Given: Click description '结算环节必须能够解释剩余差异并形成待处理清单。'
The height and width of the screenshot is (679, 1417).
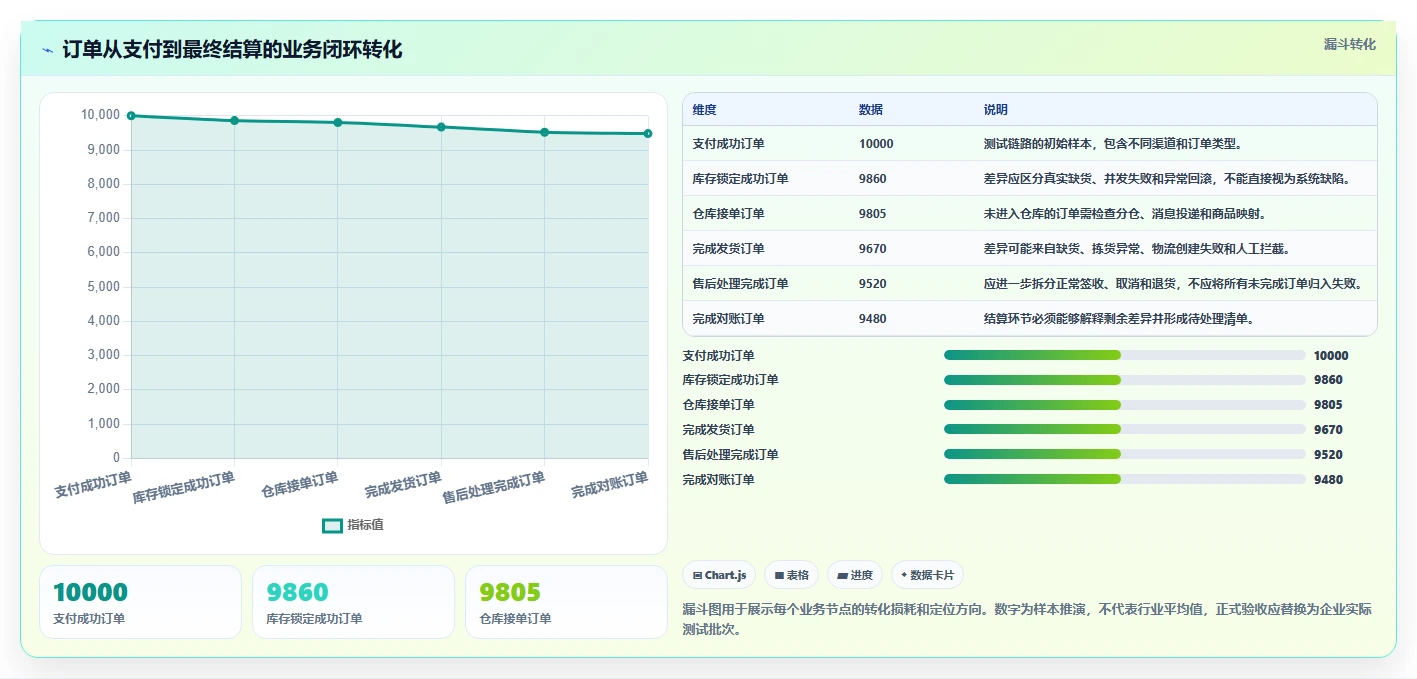Looking at the screenshot, I should (x=1119, y=319).
